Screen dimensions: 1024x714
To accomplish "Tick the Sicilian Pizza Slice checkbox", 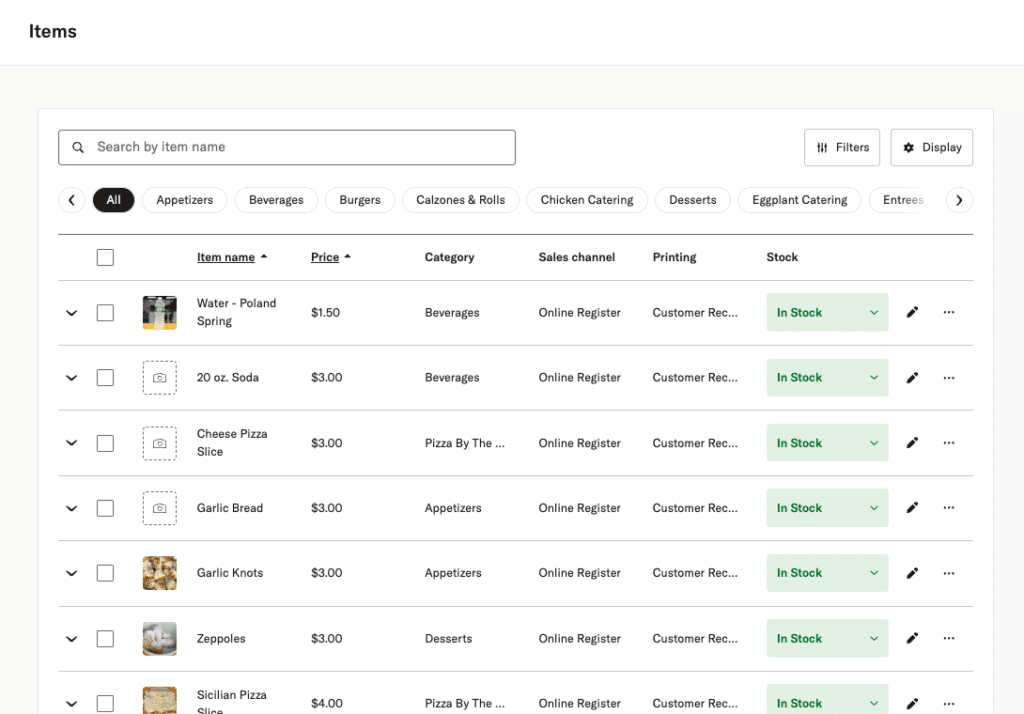I will tap(105, 704).
